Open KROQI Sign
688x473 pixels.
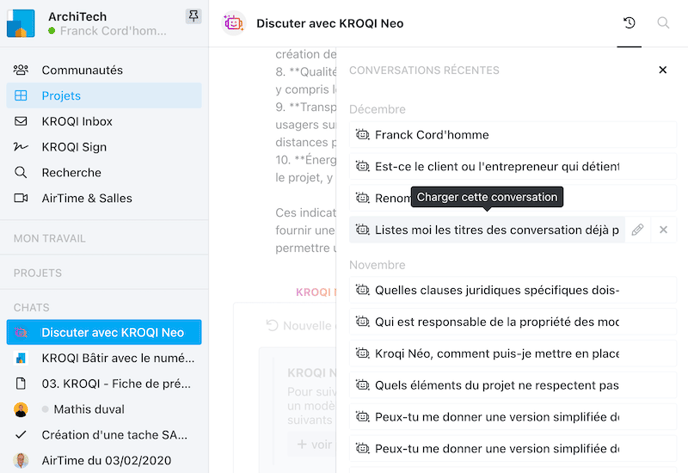pyautogui.click(x=104, y=147)
